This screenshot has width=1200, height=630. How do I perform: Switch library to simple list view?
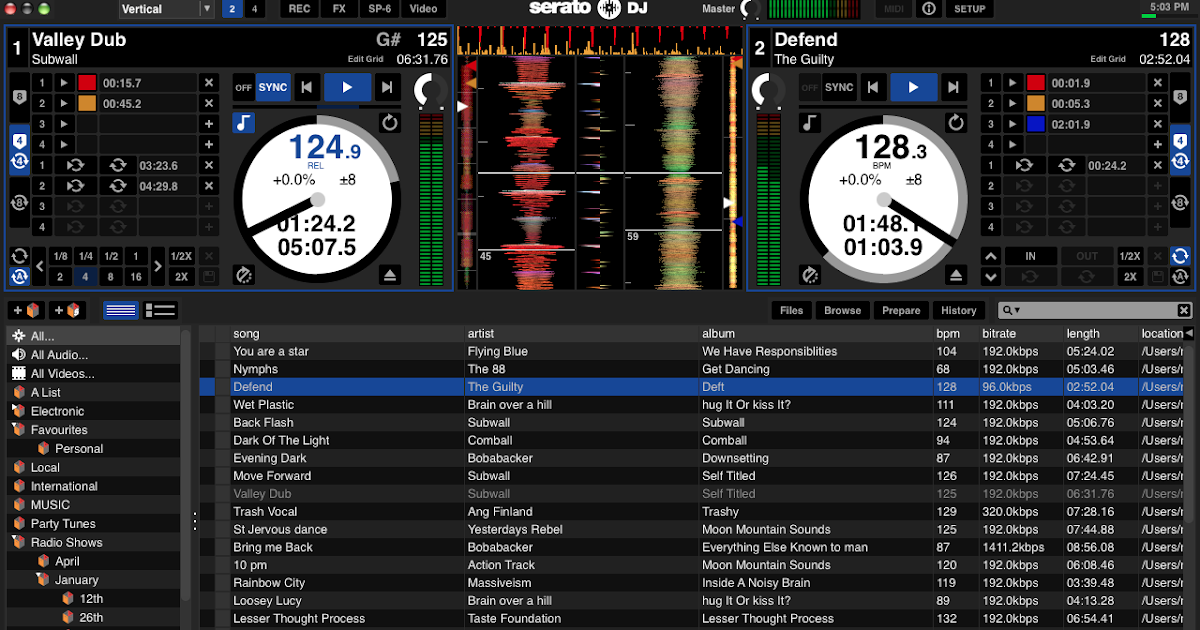pos(121,311)
